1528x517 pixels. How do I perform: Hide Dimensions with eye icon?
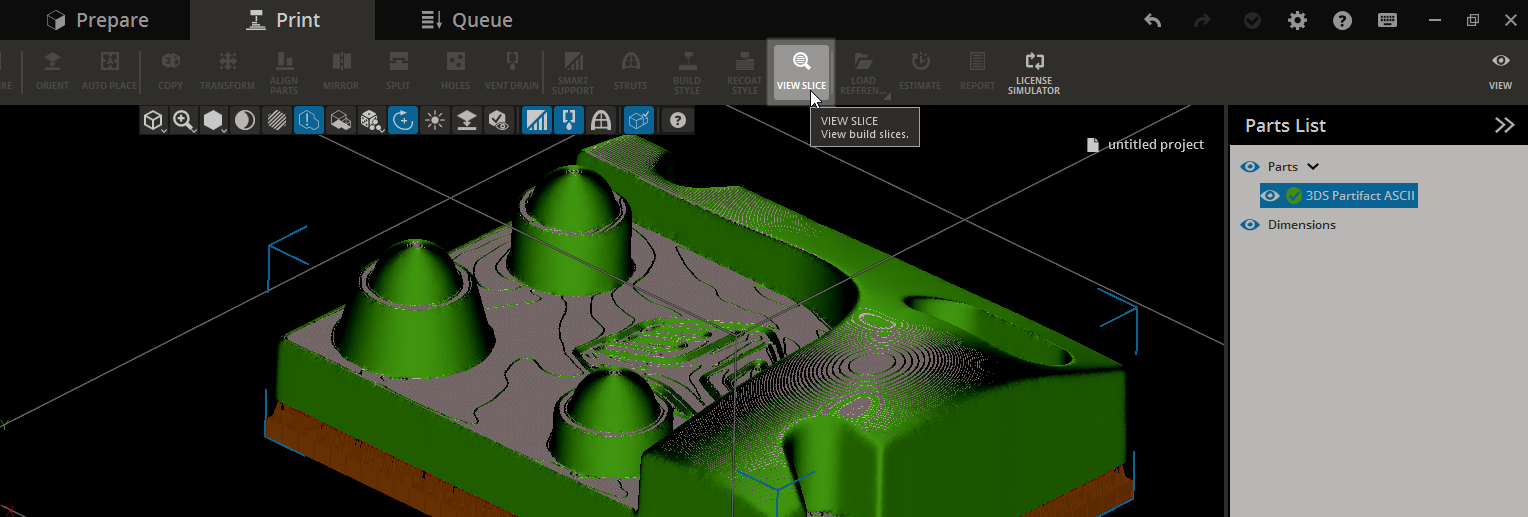tap(1249, 225)
